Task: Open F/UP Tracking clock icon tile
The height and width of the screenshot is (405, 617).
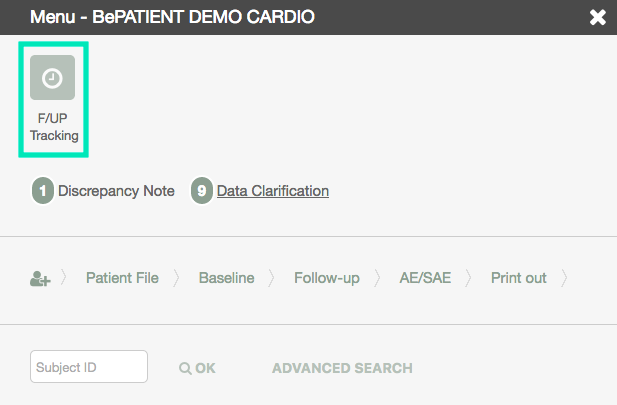Action: [x=52, y=78]
